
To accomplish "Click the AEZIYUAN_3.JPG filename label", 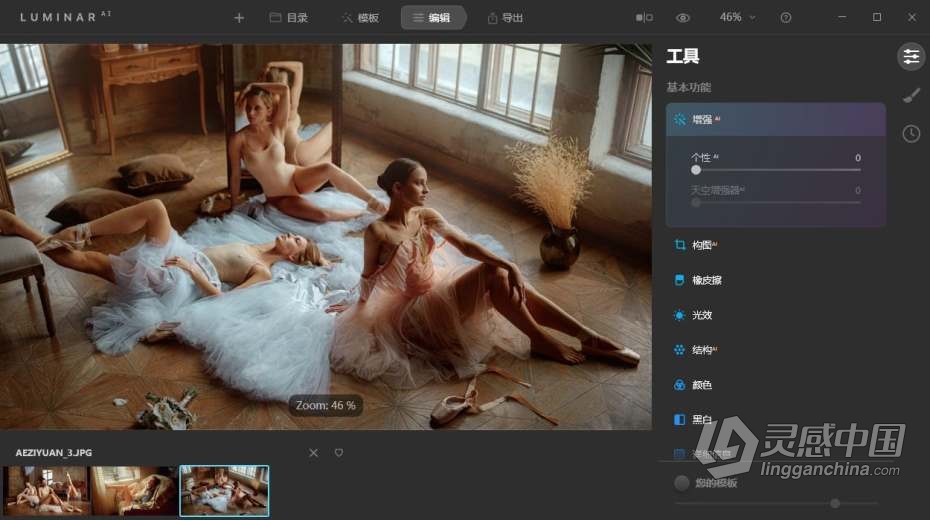I will 54,452.
